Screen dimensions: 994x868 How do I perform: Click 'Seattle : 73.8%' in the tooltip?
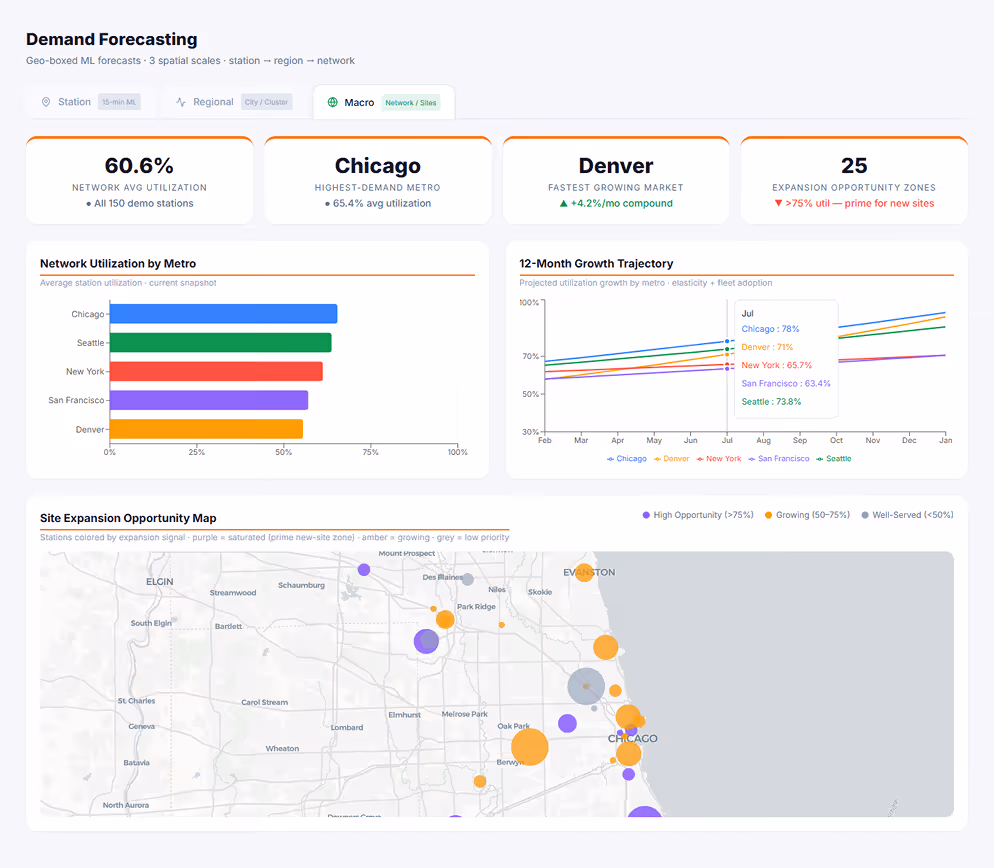tap(771, 401)
